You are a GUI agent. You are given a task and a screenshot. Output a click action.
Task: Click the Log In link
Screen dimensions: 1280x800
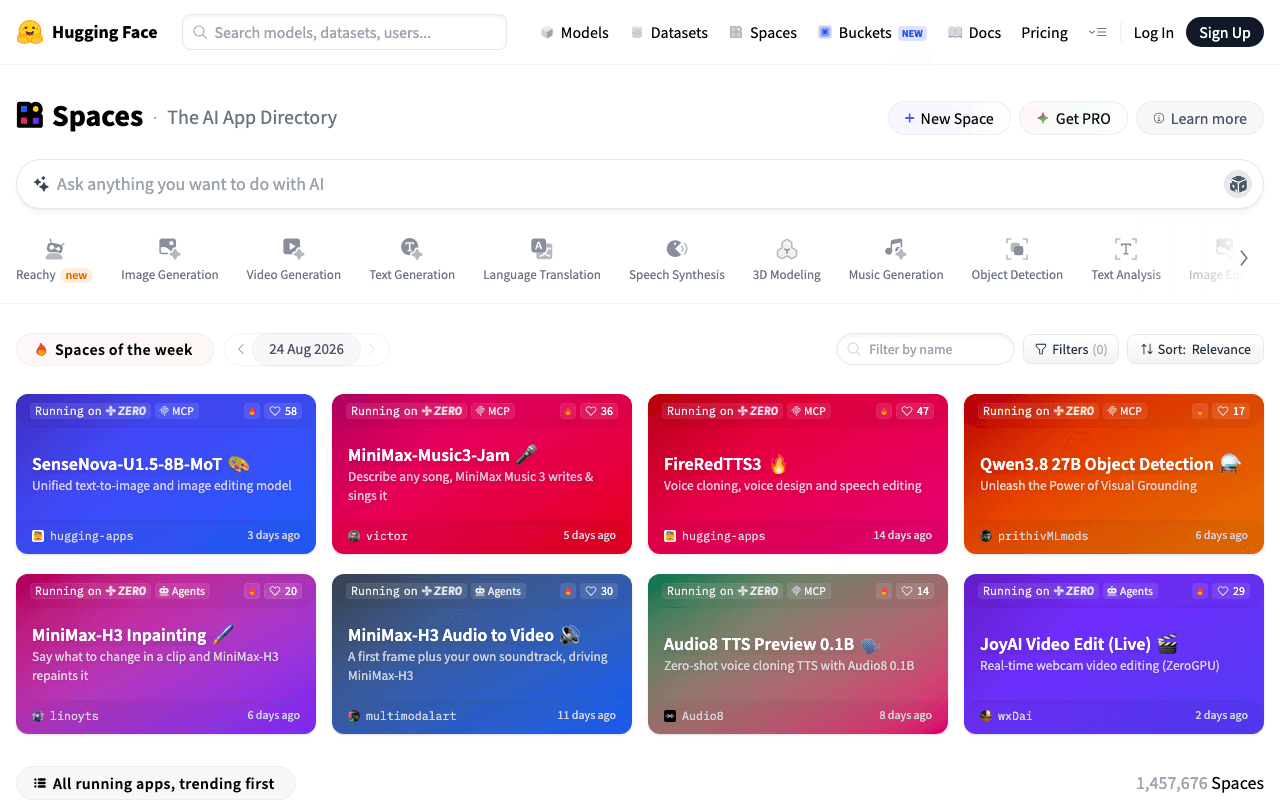1153,32
